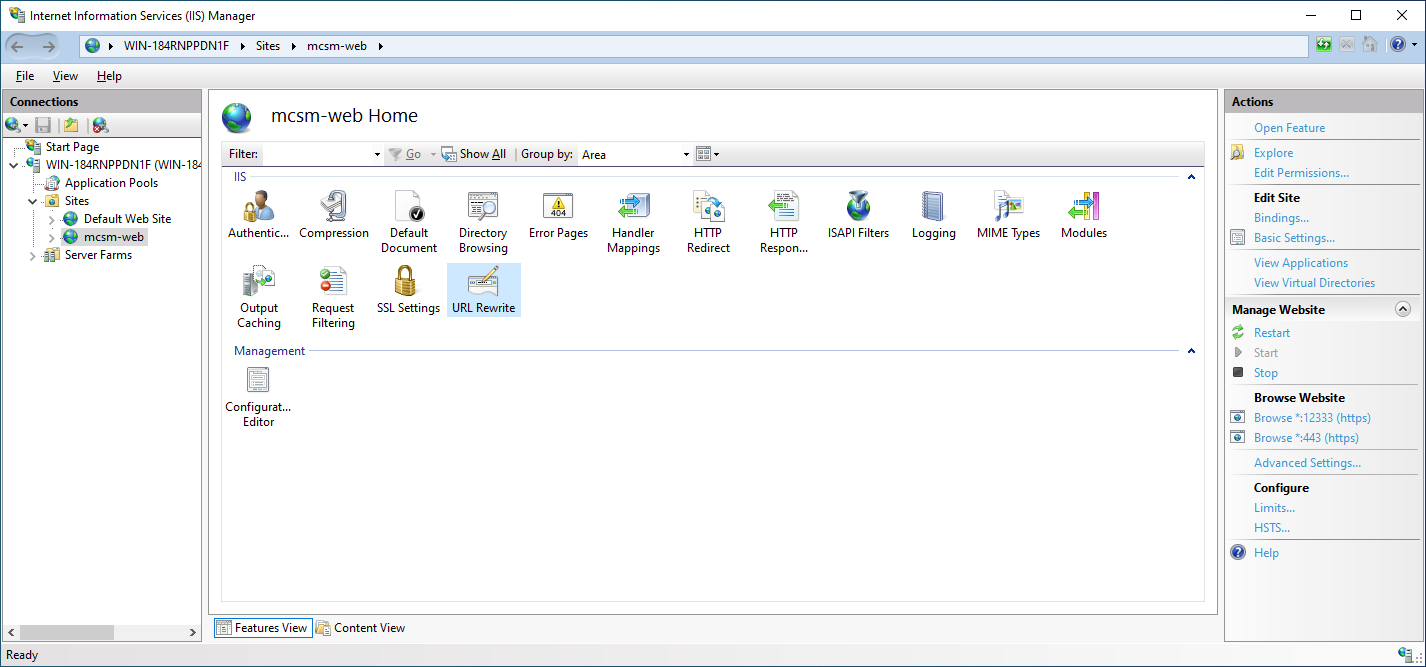Screen dimensions: 1426x667
Task: Open the view mode dropdown icon
Action: [x=707, y=154]
